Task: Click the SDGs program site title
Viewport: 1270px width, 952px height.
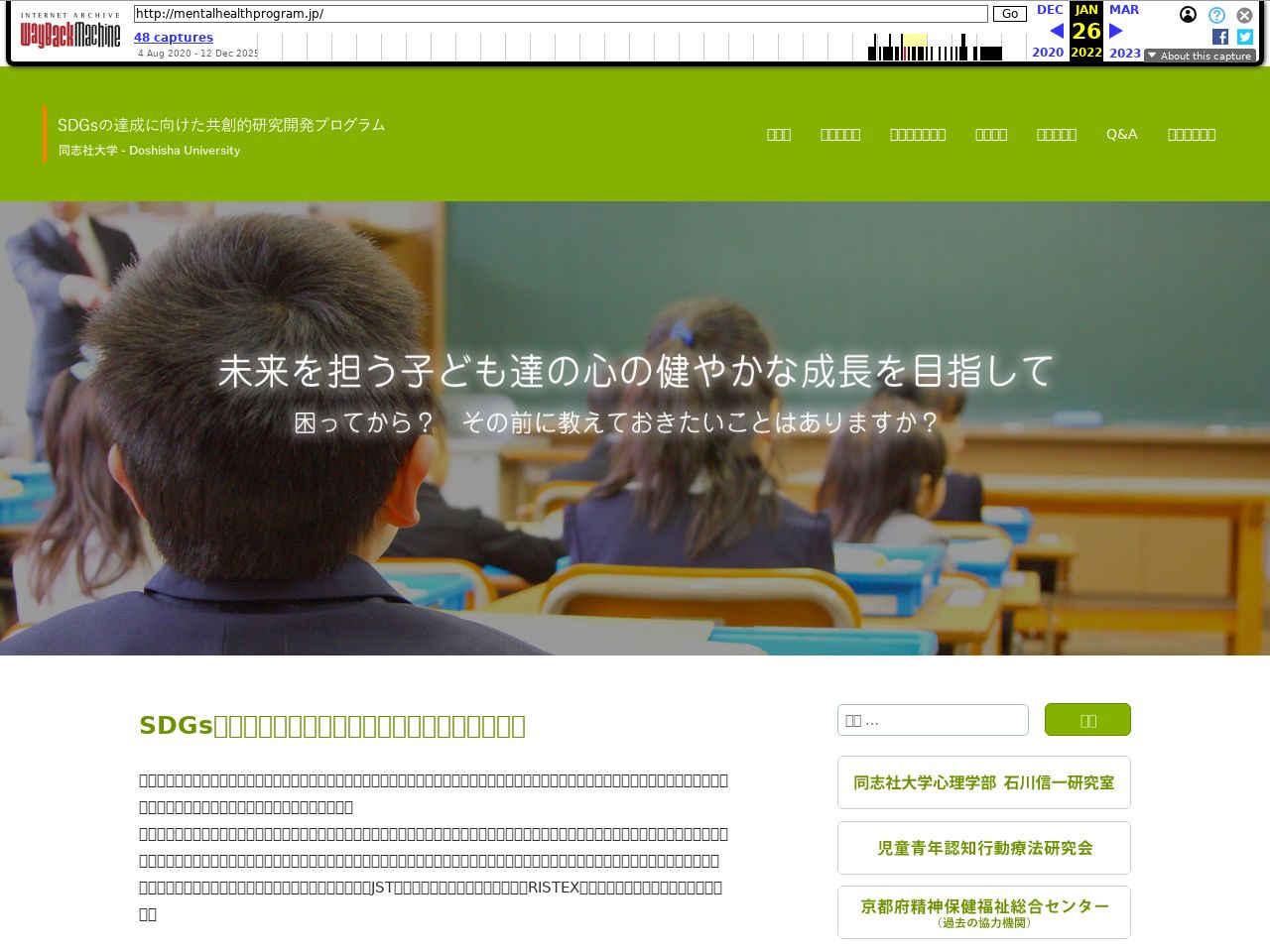Action: pos(221,125)
